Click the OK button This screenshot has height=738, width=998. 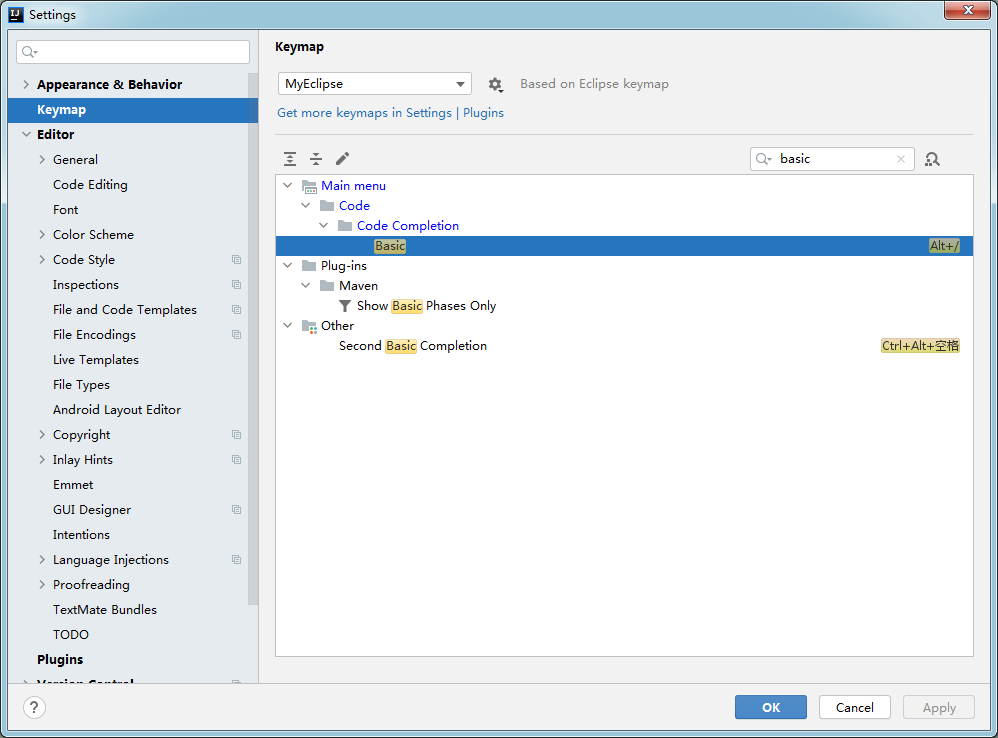770,707
